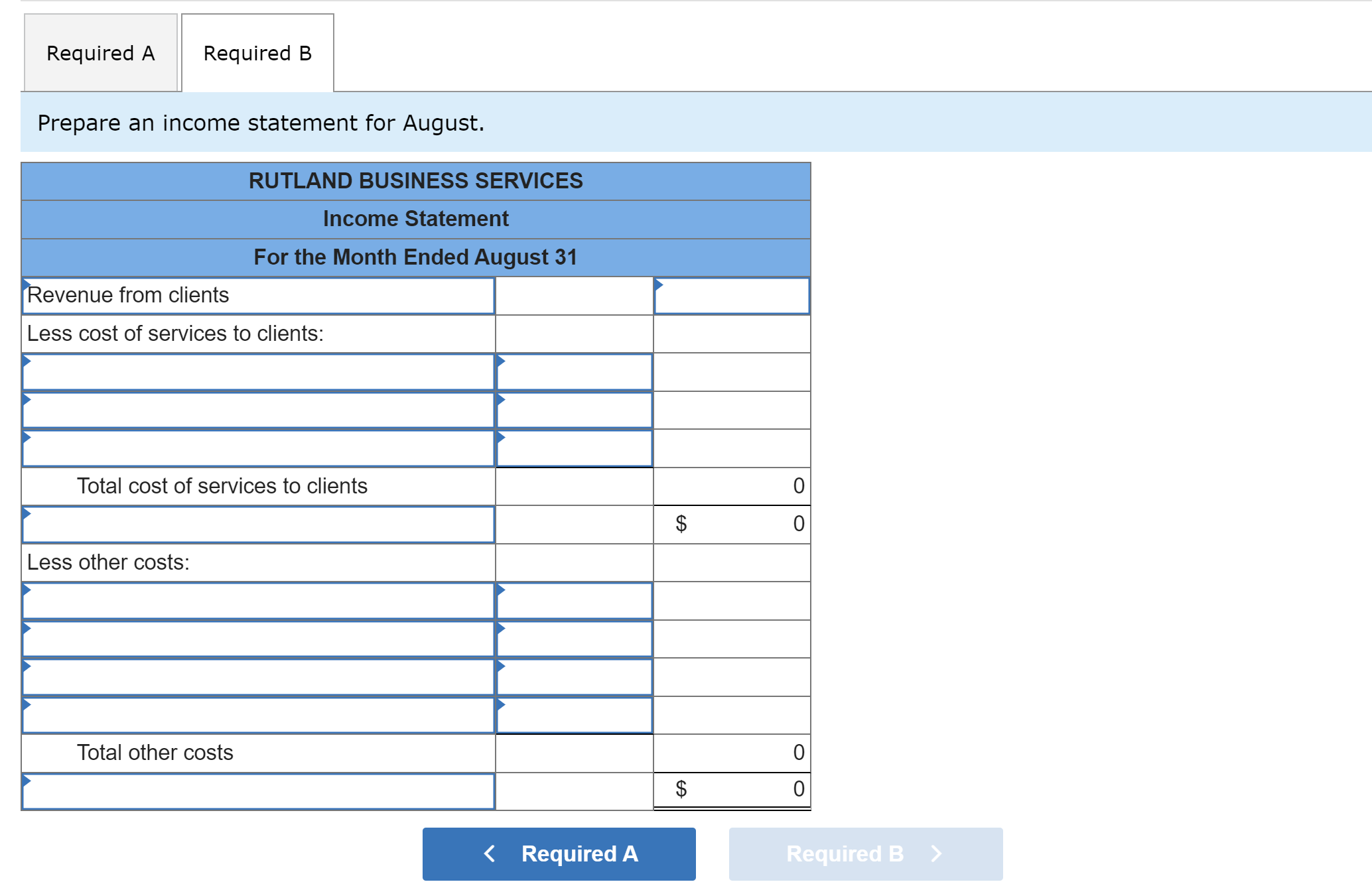This screenshot has width=1372, height=884.
Task: Open the third dropdown under cost of services
Action: click(x=259, y=448)
